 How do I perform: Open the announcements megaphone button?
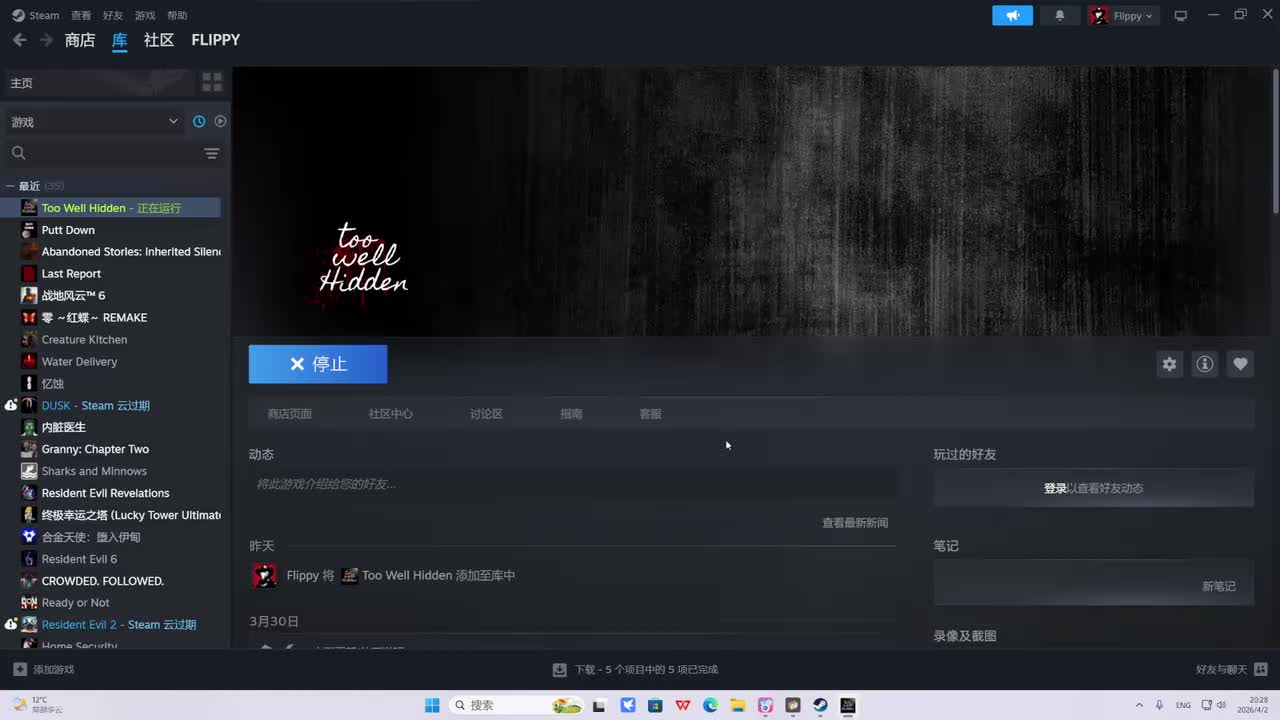pyautogui.click(x=1012, y=15)
